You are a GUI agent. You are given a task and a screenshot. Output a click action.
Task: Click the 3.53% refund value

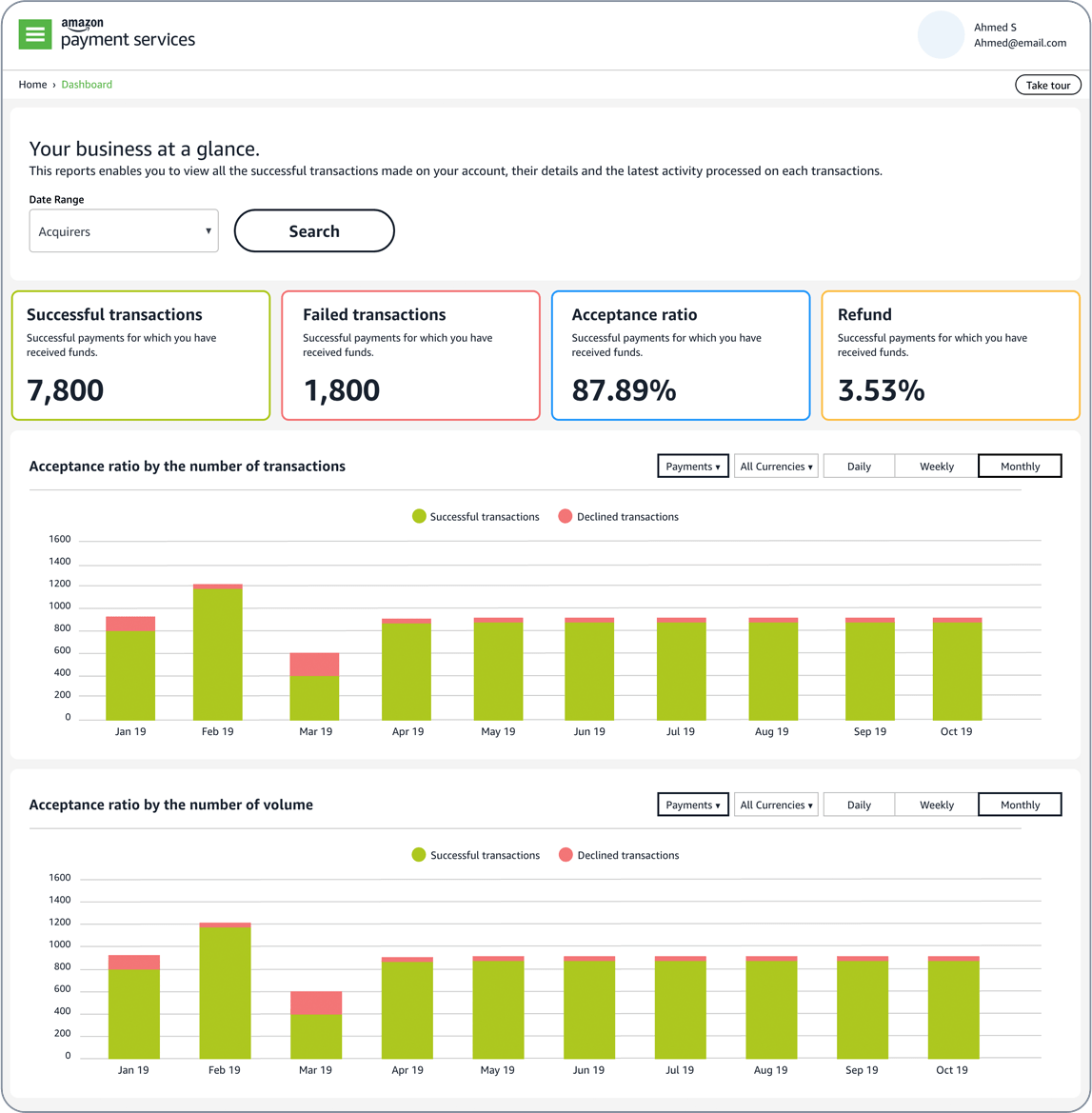[x=882, y=390]
